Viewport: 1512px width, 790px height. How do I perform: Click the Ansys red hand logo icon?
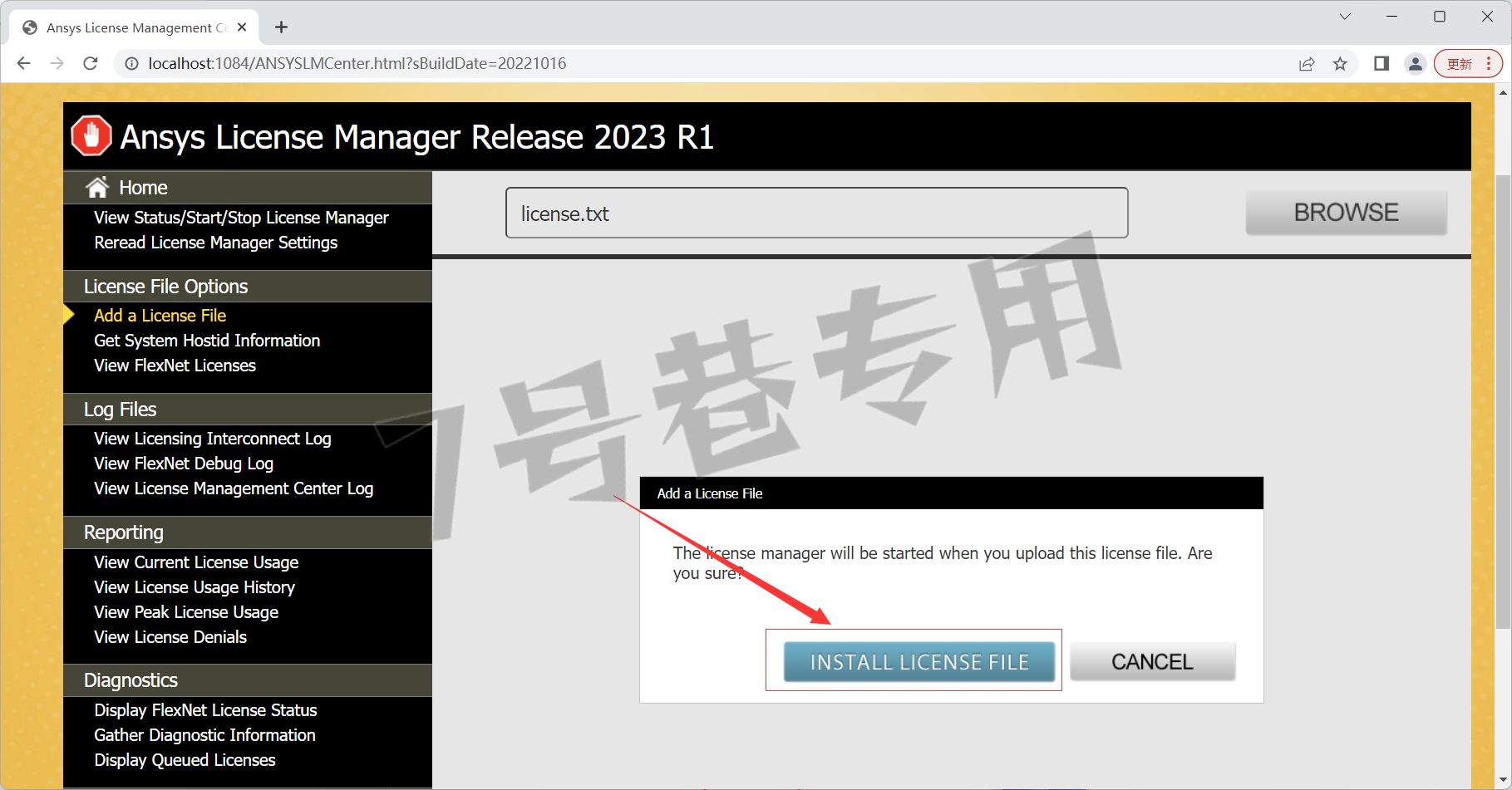coord(91,135)
